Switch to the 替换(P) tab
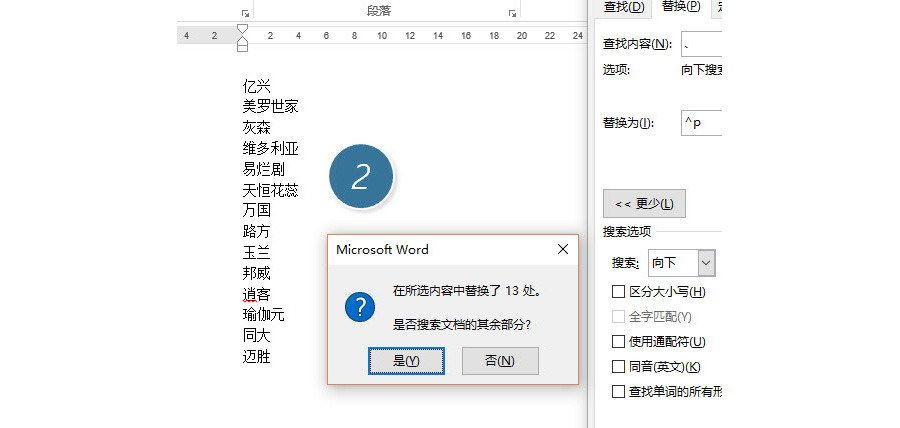Screen dimensions: 900x428 tap(681, 7)
